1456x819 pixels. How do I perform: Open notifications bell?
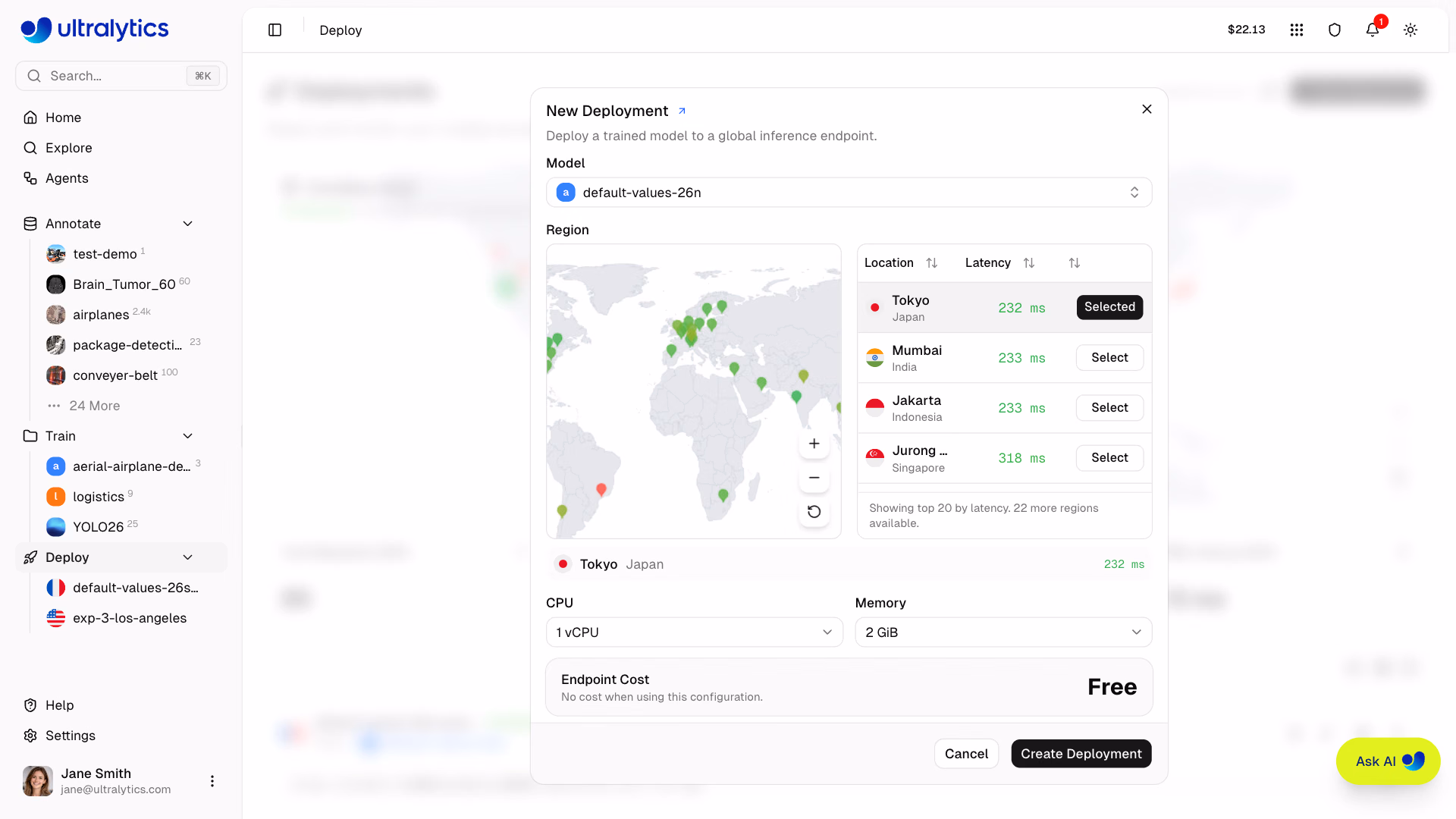[1373, 30]
